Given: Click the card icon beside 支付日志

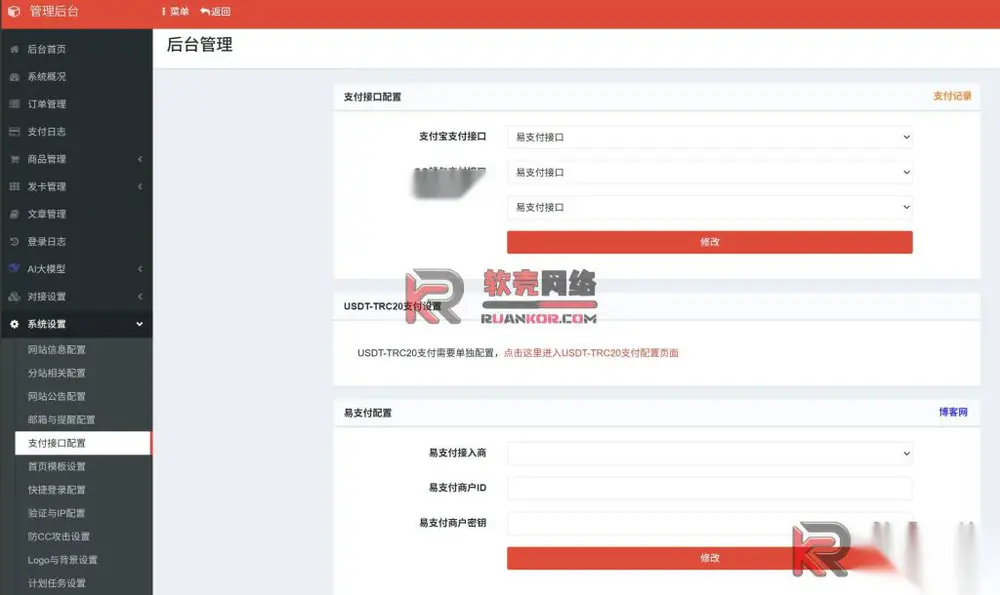Looking at the screenshot, I should click(x=15, y=131).
